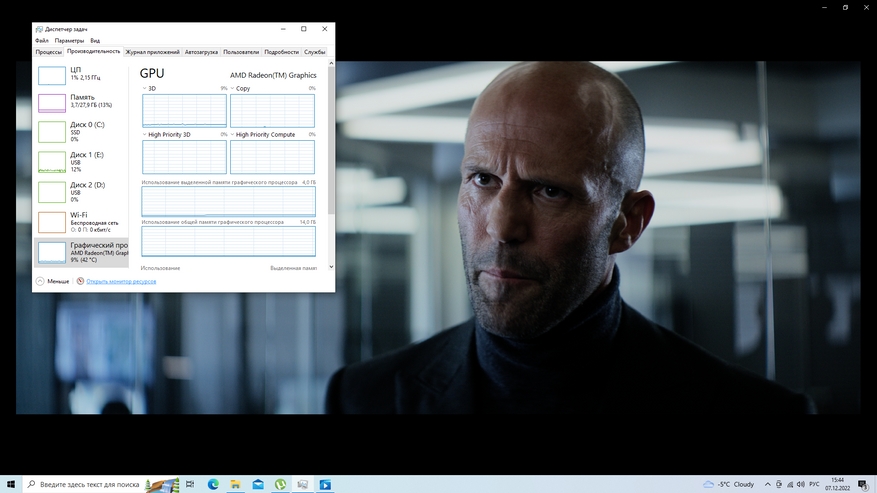Switch to the Журнал приложений tab
Image resolution: width=877 pixels, height=493 pixels.
coord(152,52)
